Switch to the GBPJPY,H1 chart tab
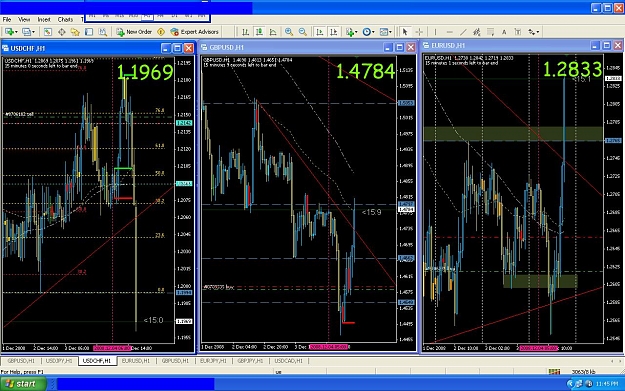The image size is (625, 391). tap(250, 361)
